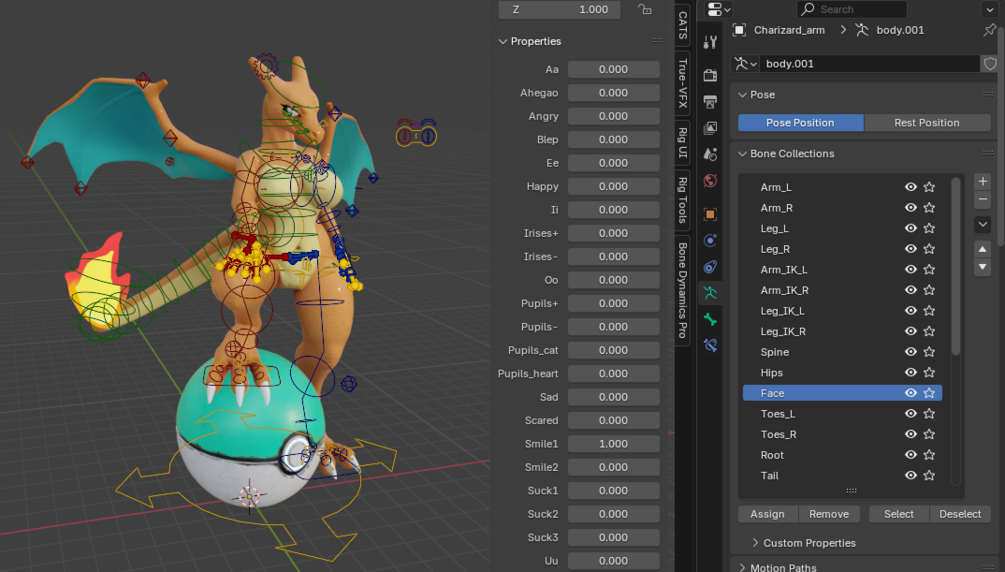
Task: Open the Output properties tab icon
Action: coord(710,101)
